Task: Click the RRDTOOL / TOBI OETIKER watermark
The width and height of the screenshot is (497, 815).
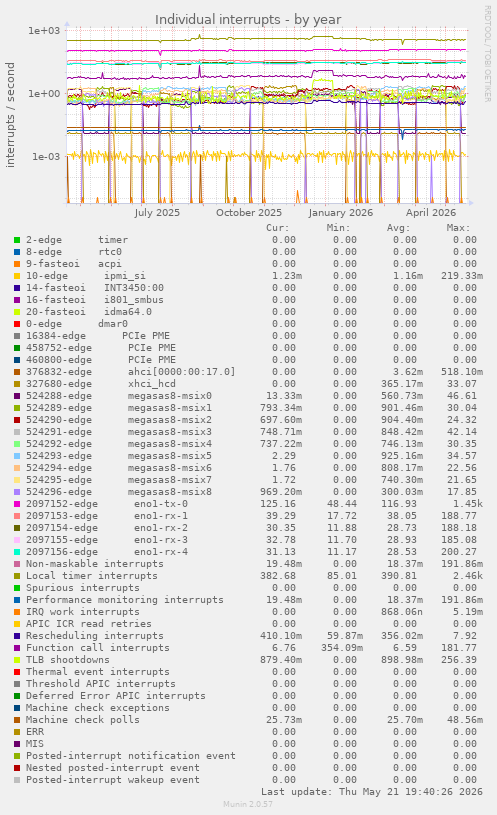Action: [x=488, y=54]
